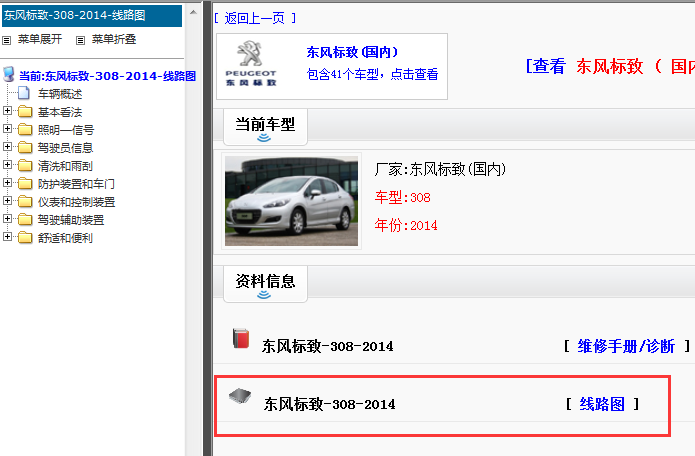The height and width of the screenshot is (456, 695).
Task: Click 东风标致-308-2014 text in the 维修手册 row
Action: point(328,346)
